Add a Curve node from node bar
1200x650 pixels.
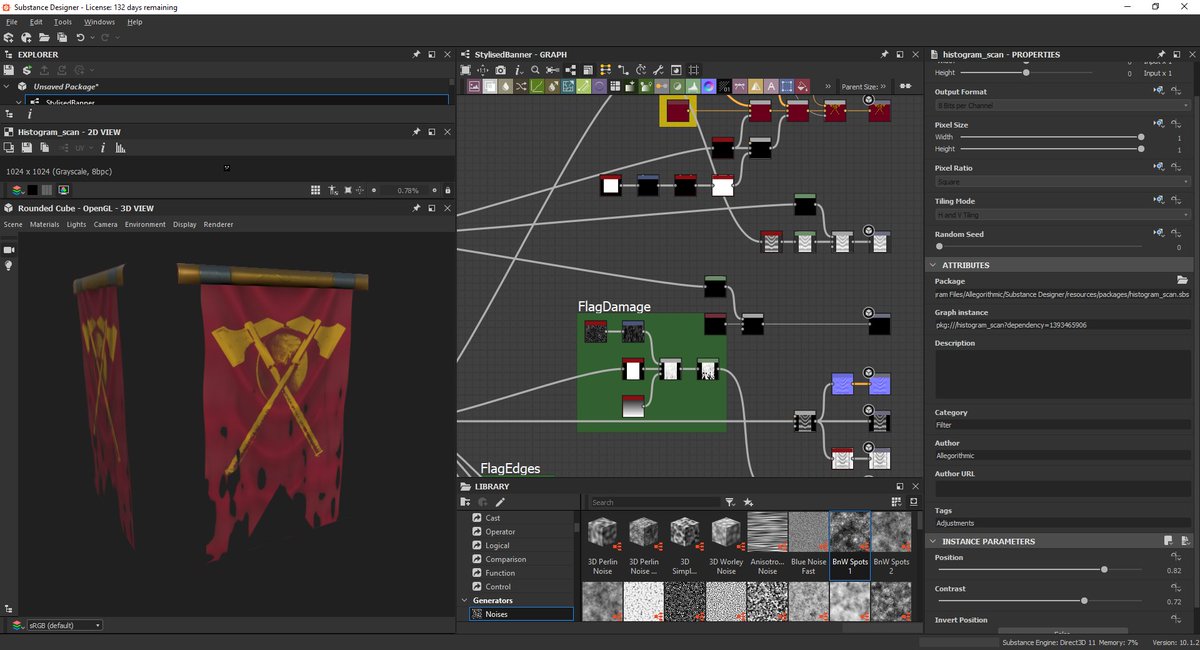point(537,86)
